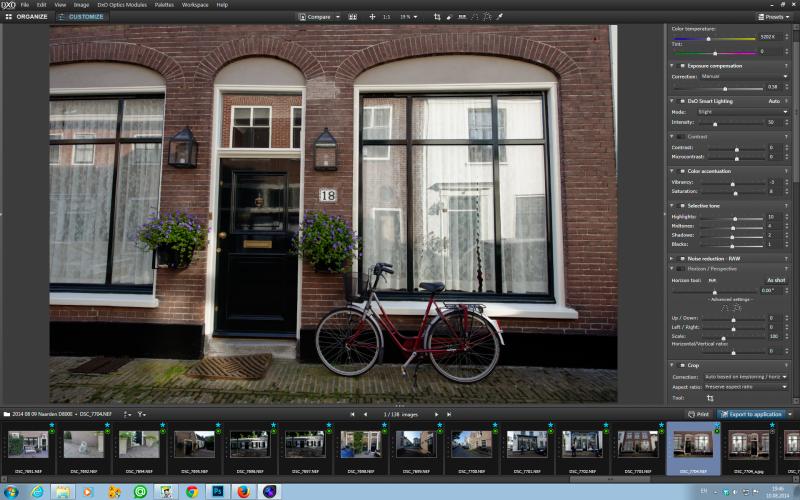The image size is (800, 500).
Task: Open the File menu
Action: coord(24,5)
